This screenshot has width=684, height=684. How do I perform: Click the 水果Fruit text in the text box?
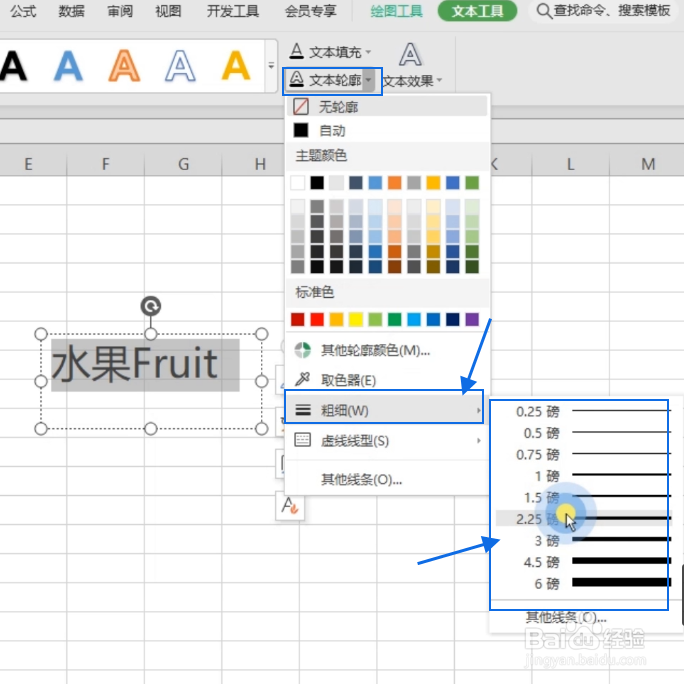(134, 363)
